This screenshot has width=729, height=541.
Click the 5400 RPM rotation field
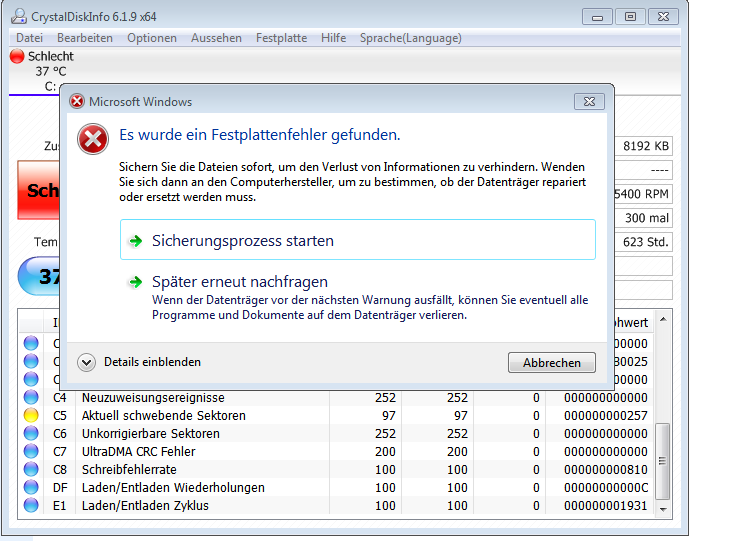coord(643,194)
